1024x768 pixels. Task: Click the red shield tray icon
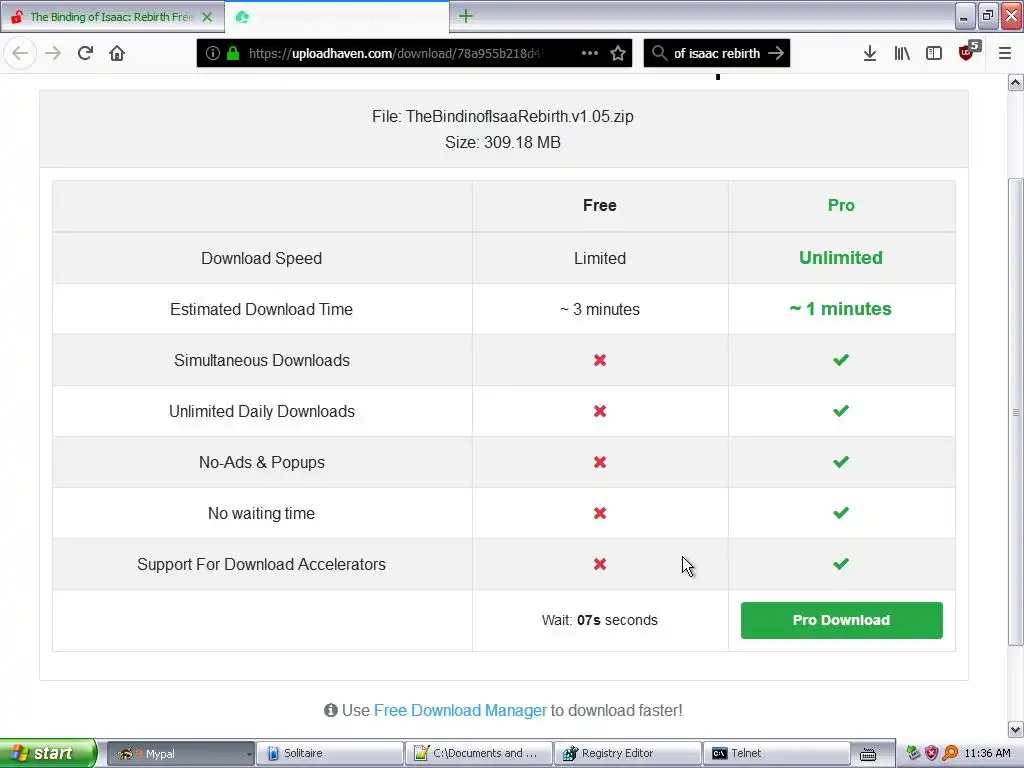pyautogui.click(x=931, y=754)
